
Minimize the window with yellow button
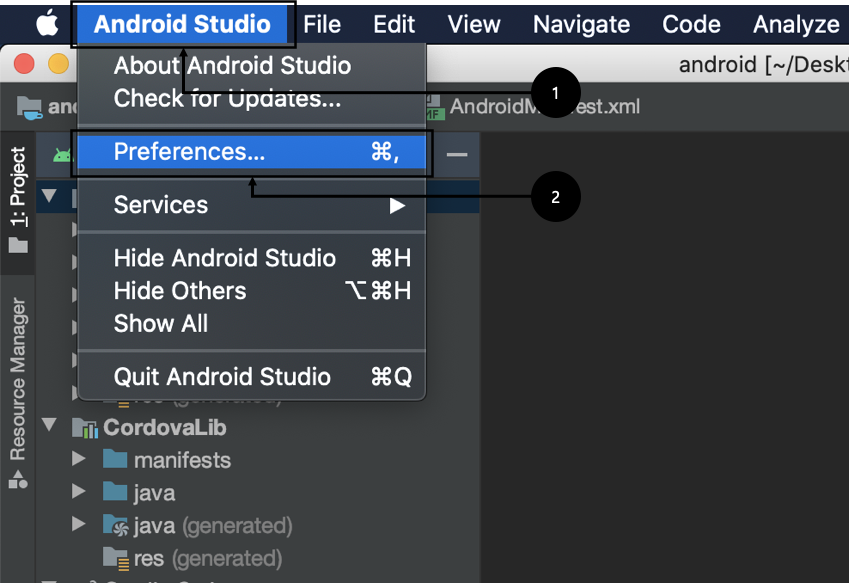(x=58, y=64)
